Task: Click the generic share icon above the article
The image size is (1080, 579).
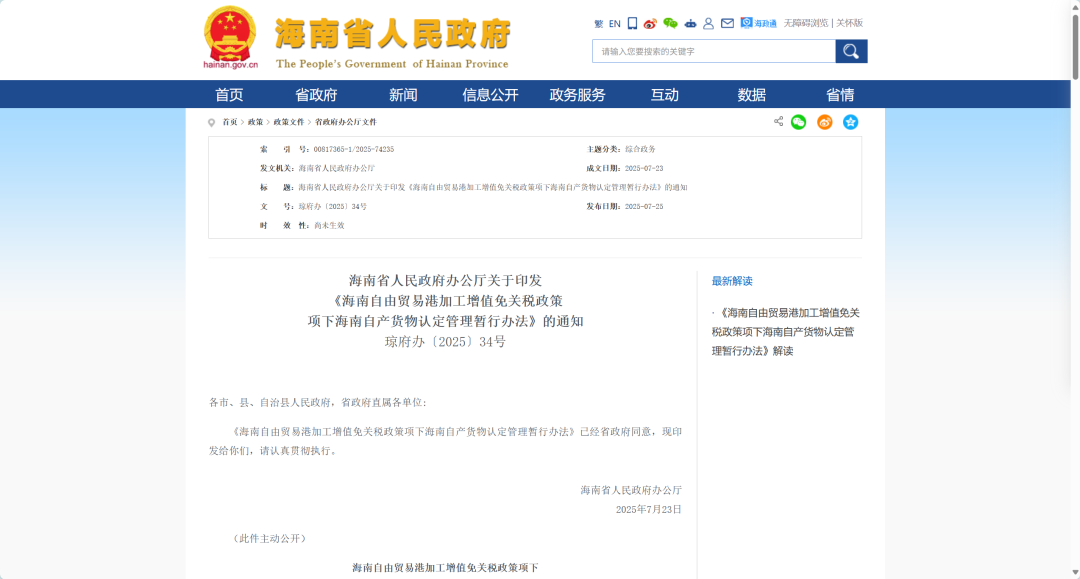Action: tap(777, 122)
